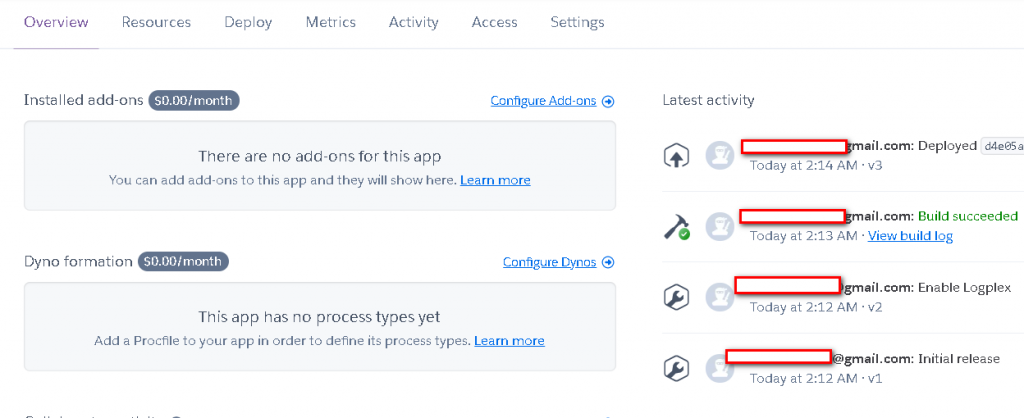The image size is (1024, 418).
Task: Click the wrench icon beside Initial release
Action: click(x=677, y=367)
